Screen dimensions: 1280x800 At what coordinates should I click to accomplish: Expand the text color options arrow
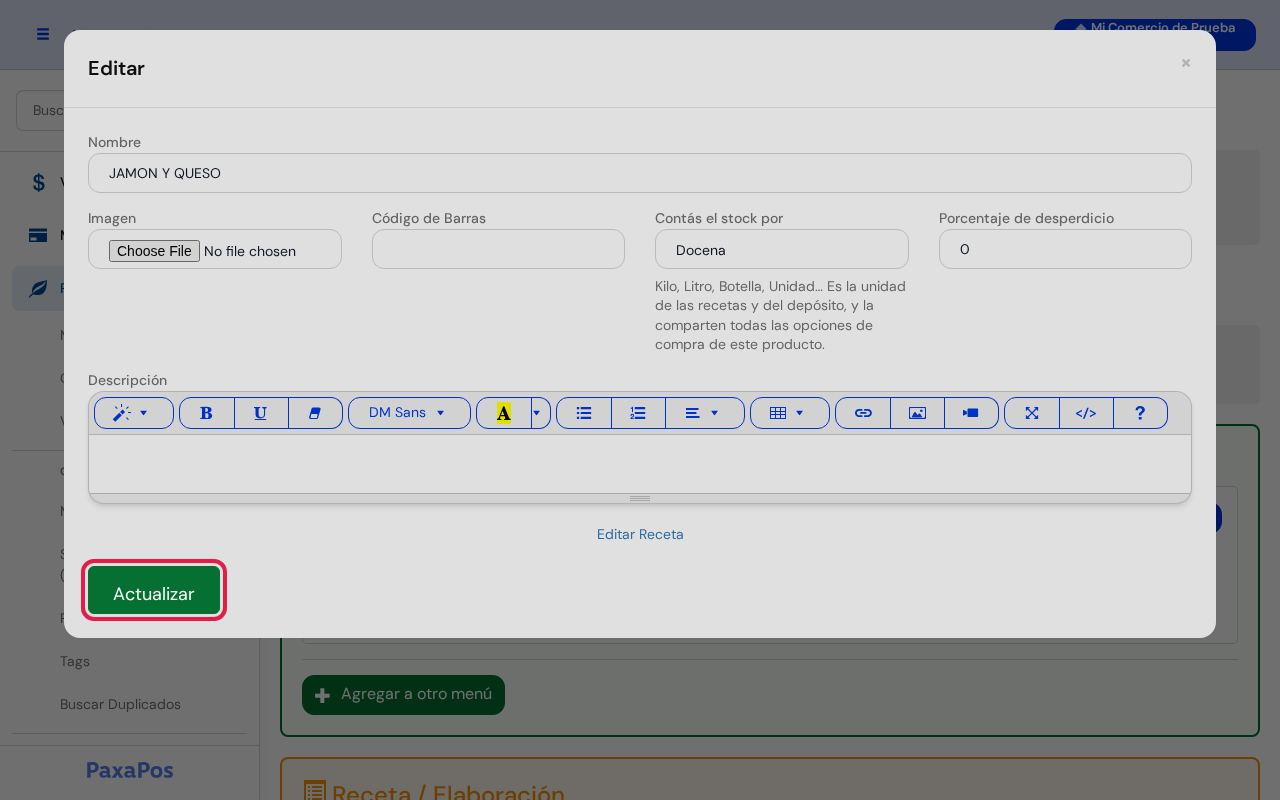click(540, 413)
